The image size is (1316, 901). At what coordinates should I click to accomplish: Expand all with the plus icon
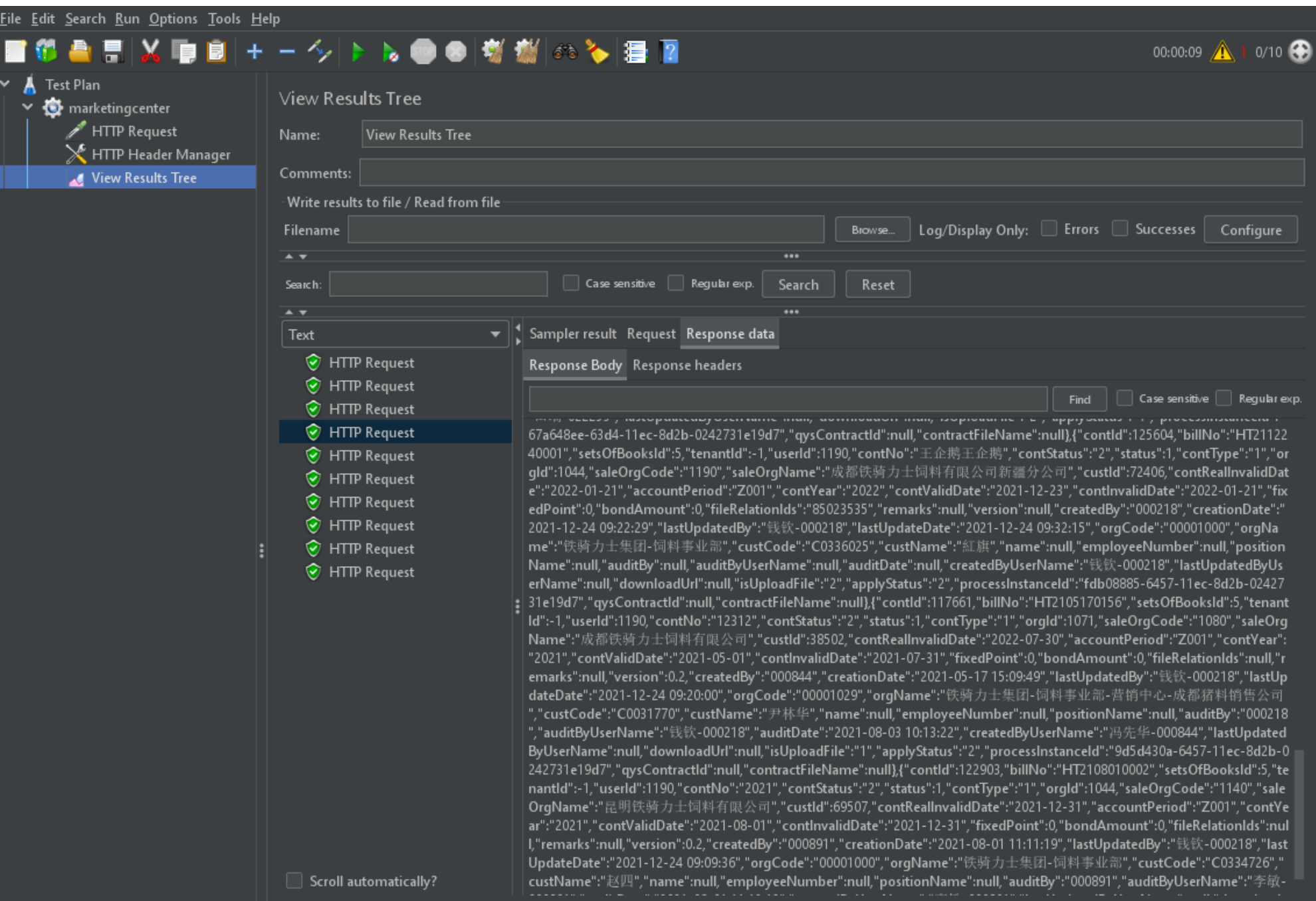click(x=255, y=51)
